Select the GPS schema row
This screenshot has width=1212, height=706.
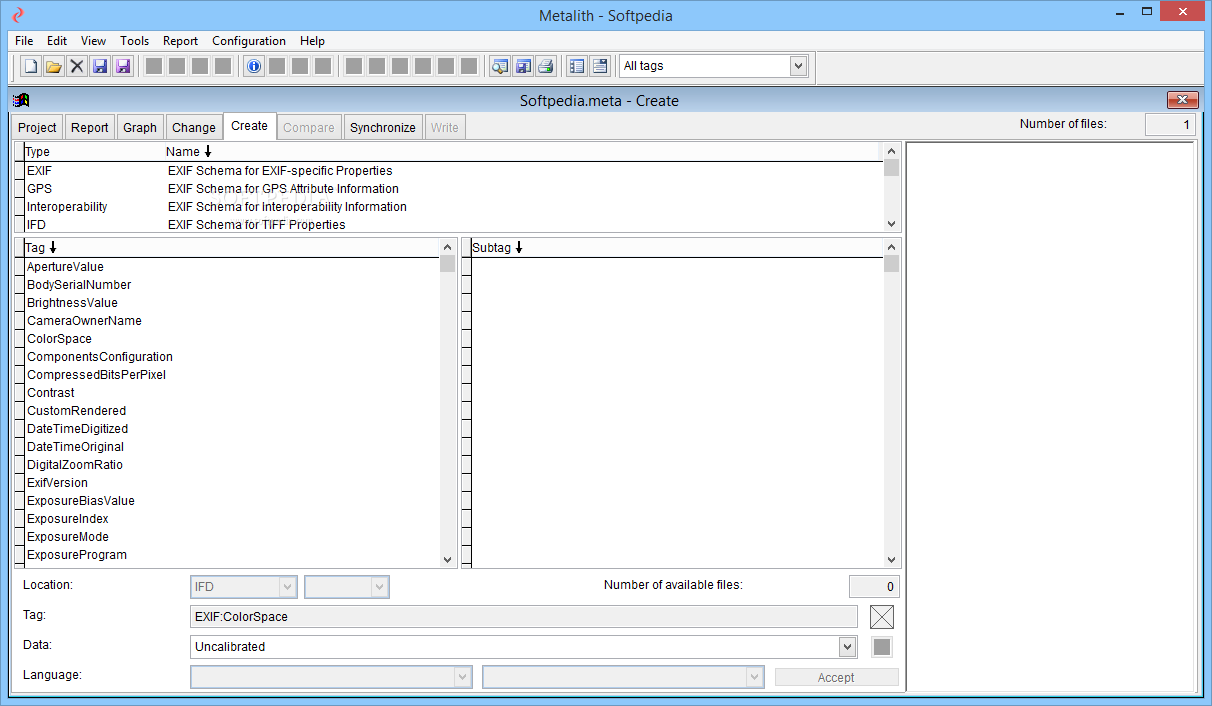(x=455, y=189)
